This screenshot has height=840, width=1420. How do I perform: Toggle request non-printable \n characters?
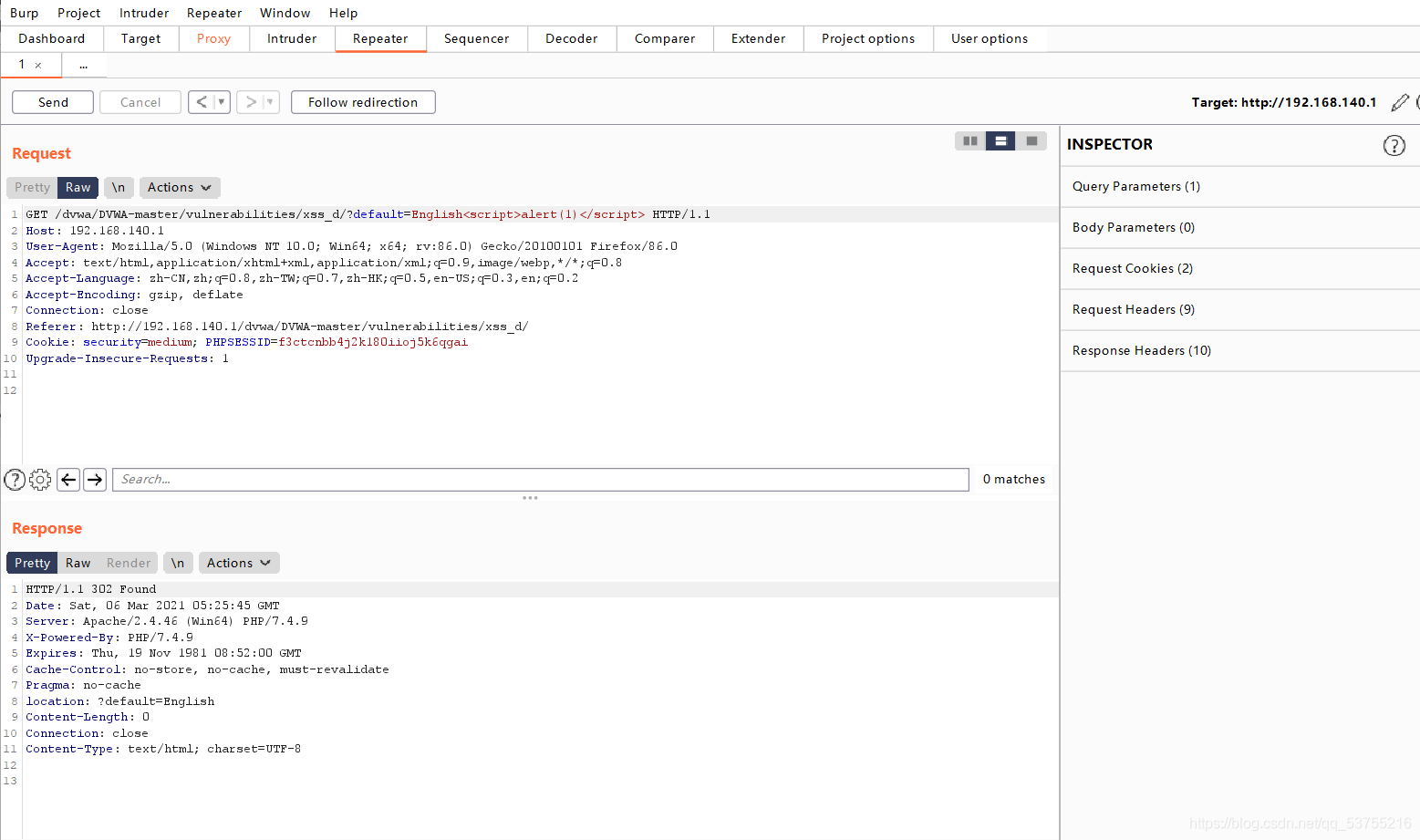[119, 187]
